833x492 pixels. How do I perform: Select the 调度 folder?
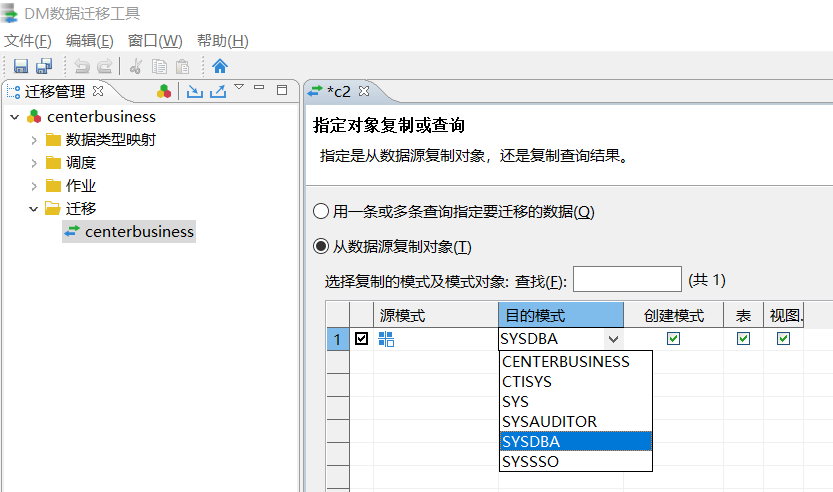[x=81, y=163]
